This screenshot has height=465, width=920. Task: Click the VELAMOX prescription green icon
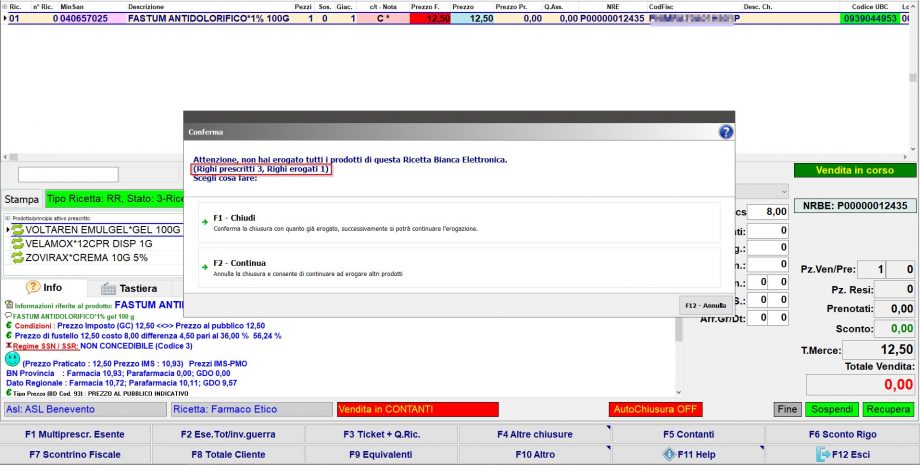[x=16, y=244]
